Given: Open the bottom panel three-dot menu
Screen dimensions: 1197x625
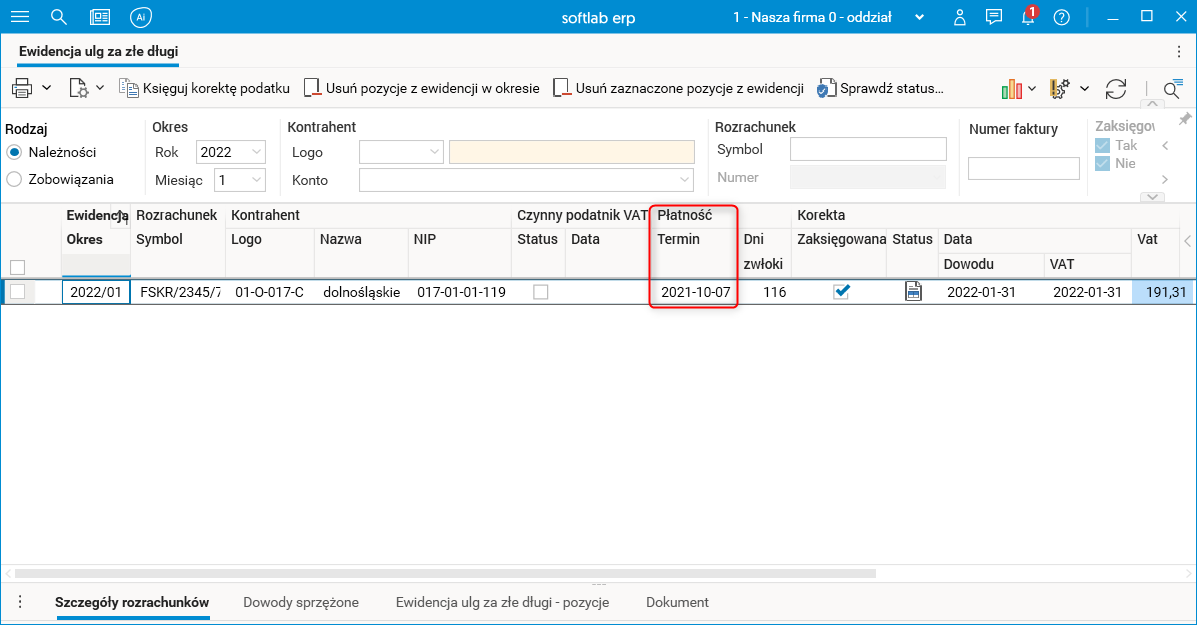Looking at the screenshot, I should coord(20,602).
